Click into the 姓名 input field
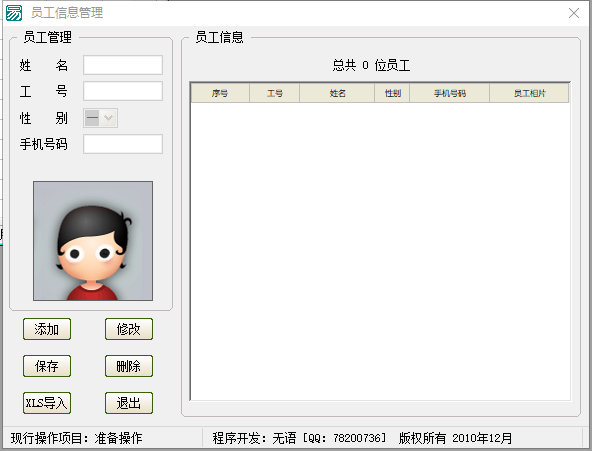This screenshot has height=451, width=592. coord(123,65)
